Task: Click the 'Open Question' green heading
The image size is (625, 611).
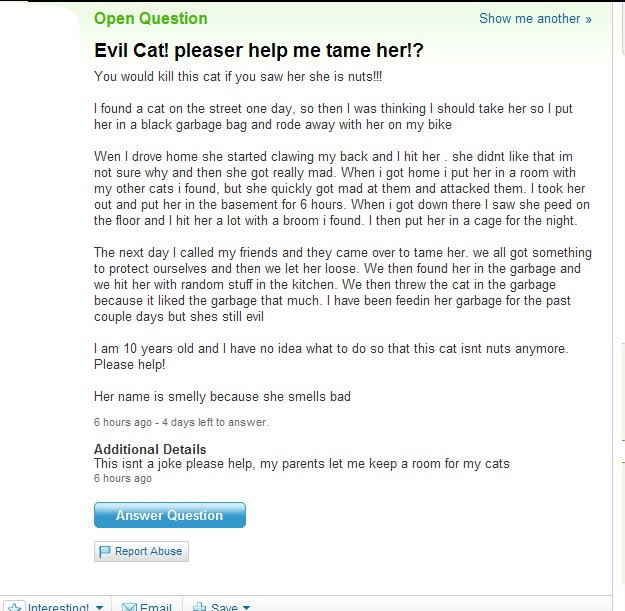Action: click(x=151, y=18)
